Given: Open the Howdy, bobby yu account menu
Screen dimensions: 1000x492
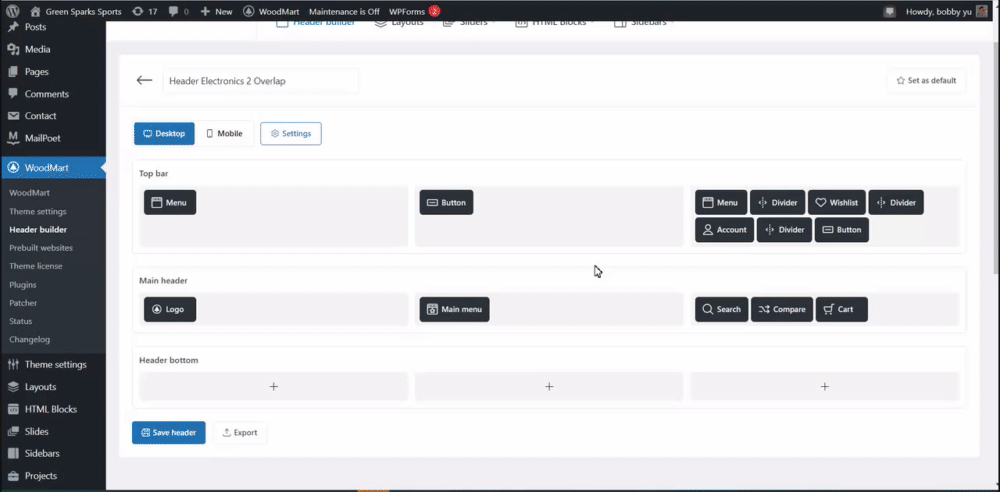Looking at the screenshot, I should click(x=946, y=11).
